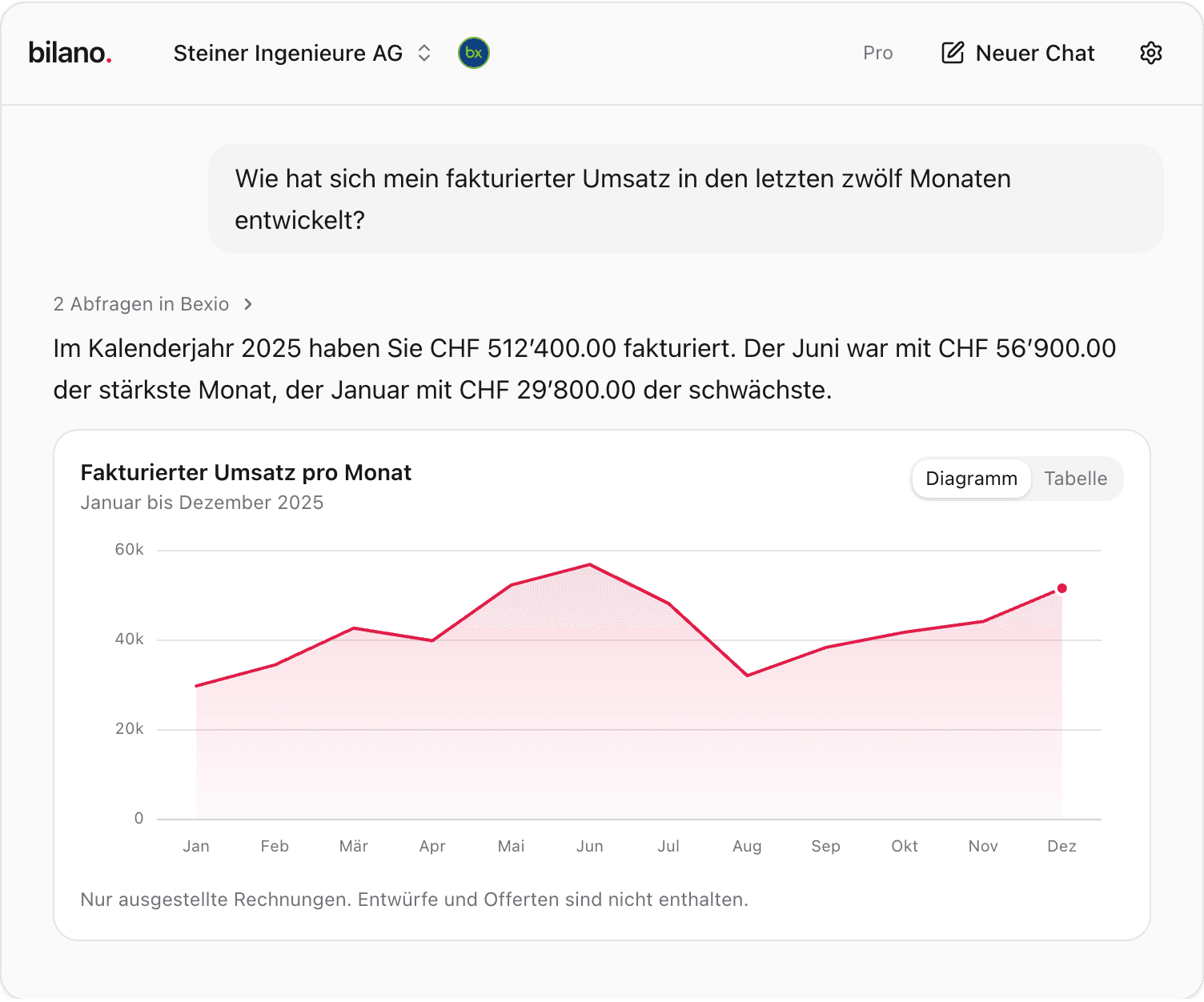Open the Bexio connection badge
Screen dimensions: 1204x1002
474,53
